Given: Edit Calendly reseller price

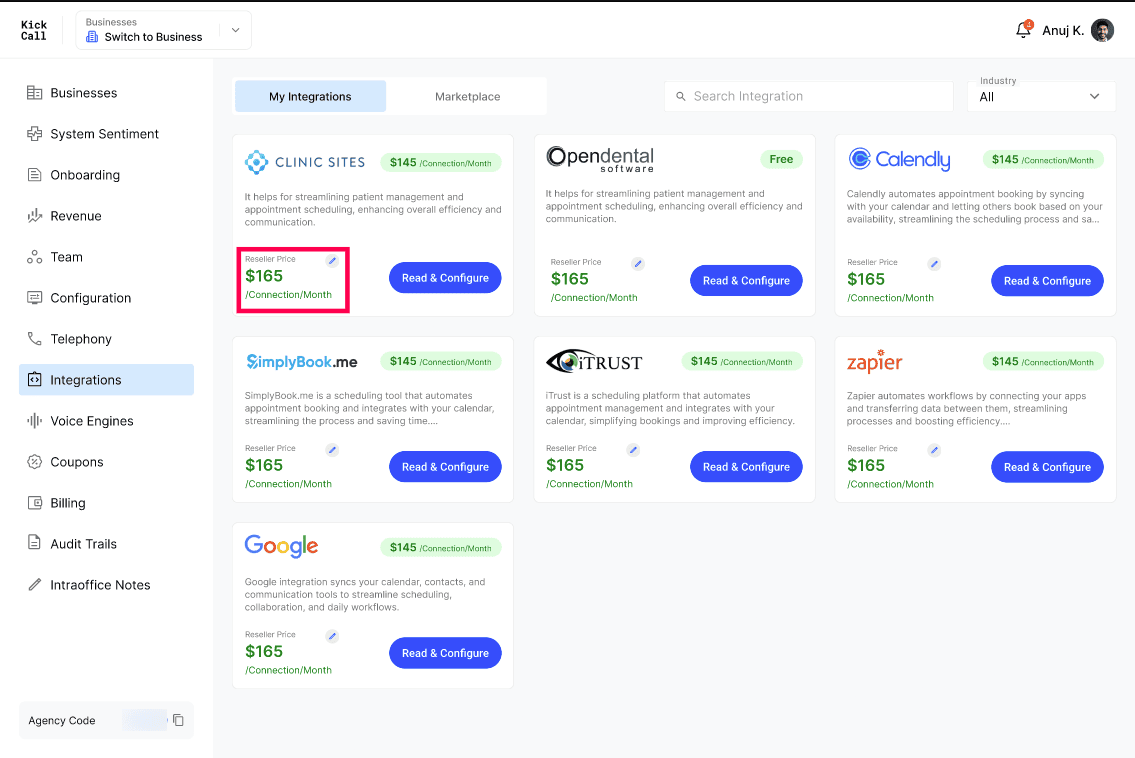Looking at the screenshot, I should 934,264.
